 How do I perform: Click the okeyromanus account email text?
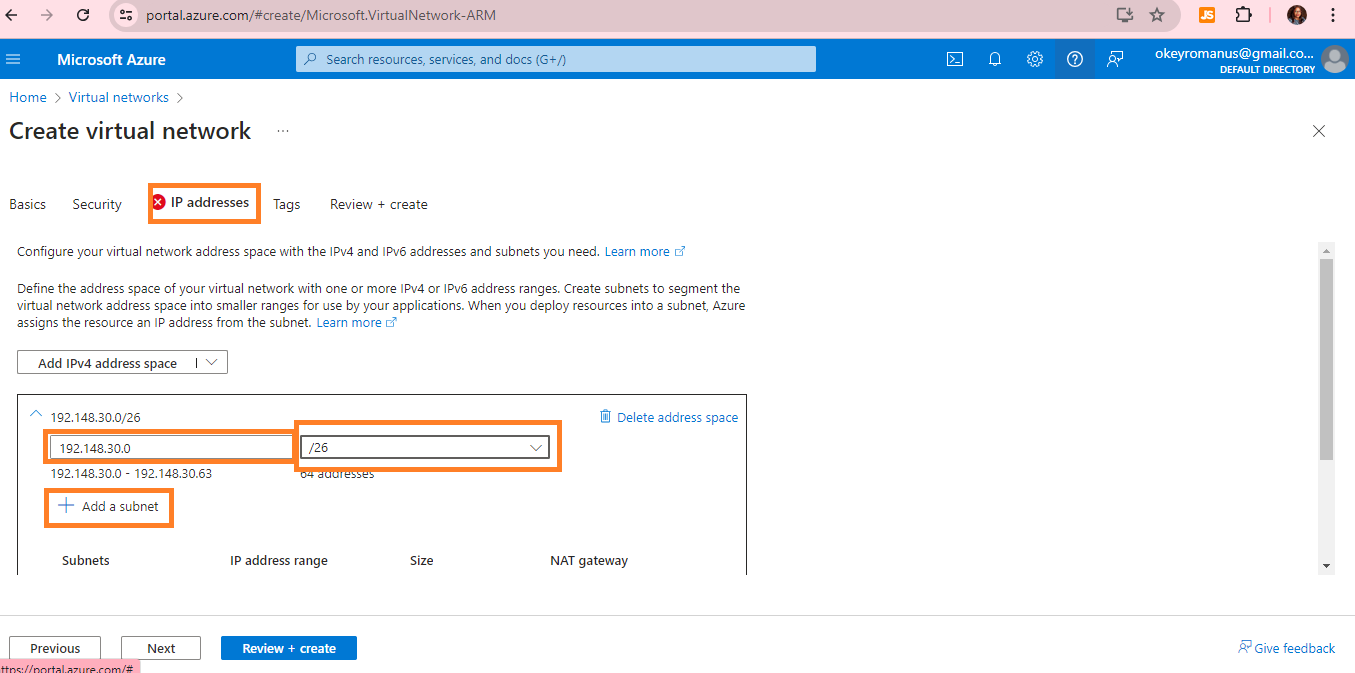(1234, 53)
